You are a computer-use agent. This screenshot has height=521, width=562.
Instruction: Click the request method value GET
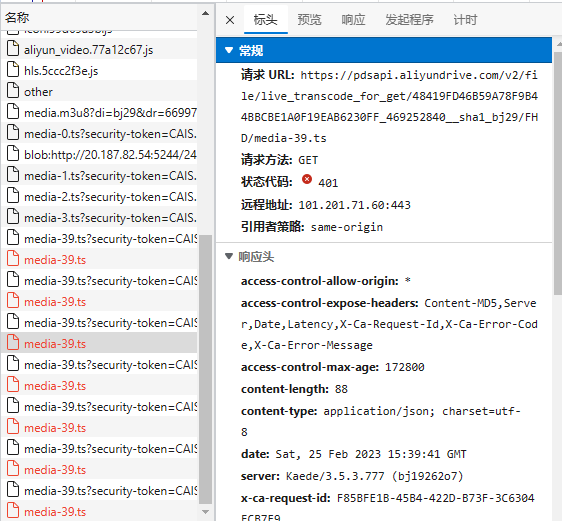pyautogui.click(x=308, y=160)
